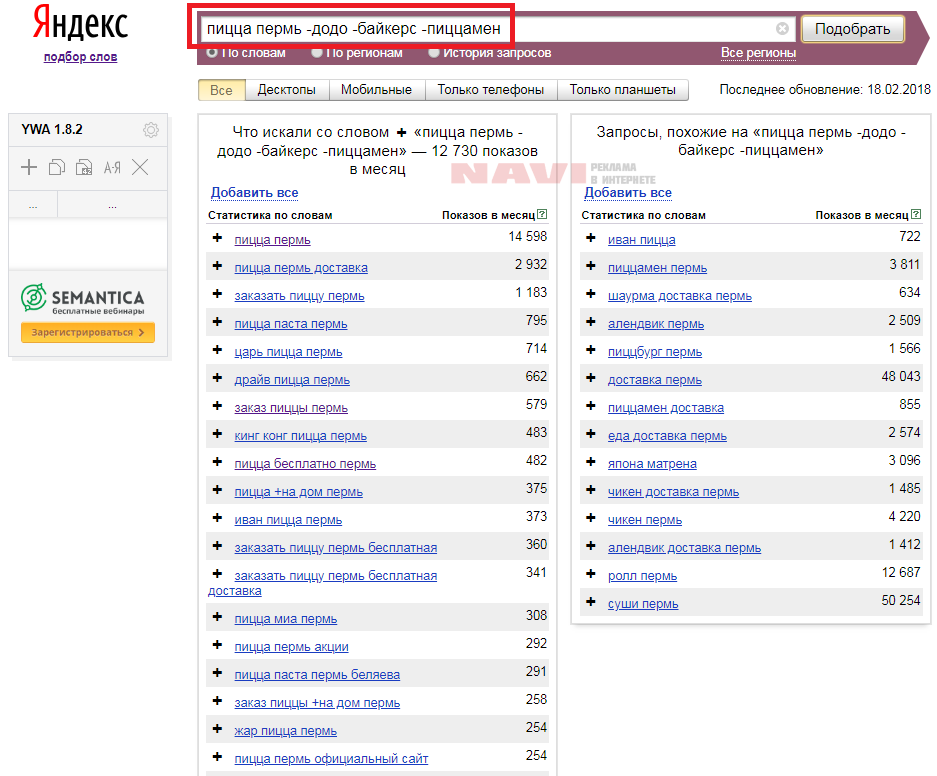Click the plus icon next to 'царь пицца пермь'
Viewport: 937px width, 776px height.
point(218,350)
